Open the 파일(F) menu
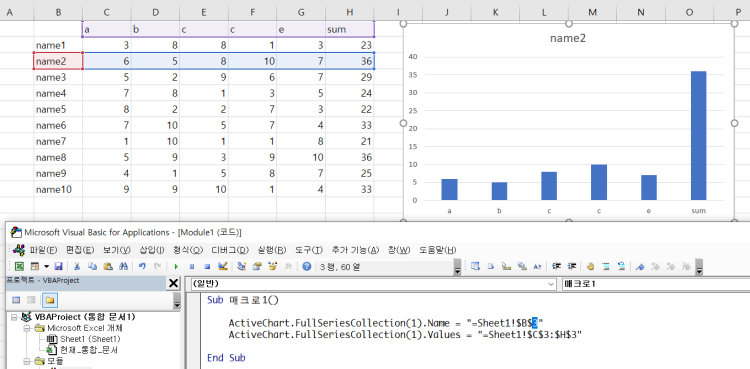The width and height of the screenshot is (750, 369). (x=43, y=250)
